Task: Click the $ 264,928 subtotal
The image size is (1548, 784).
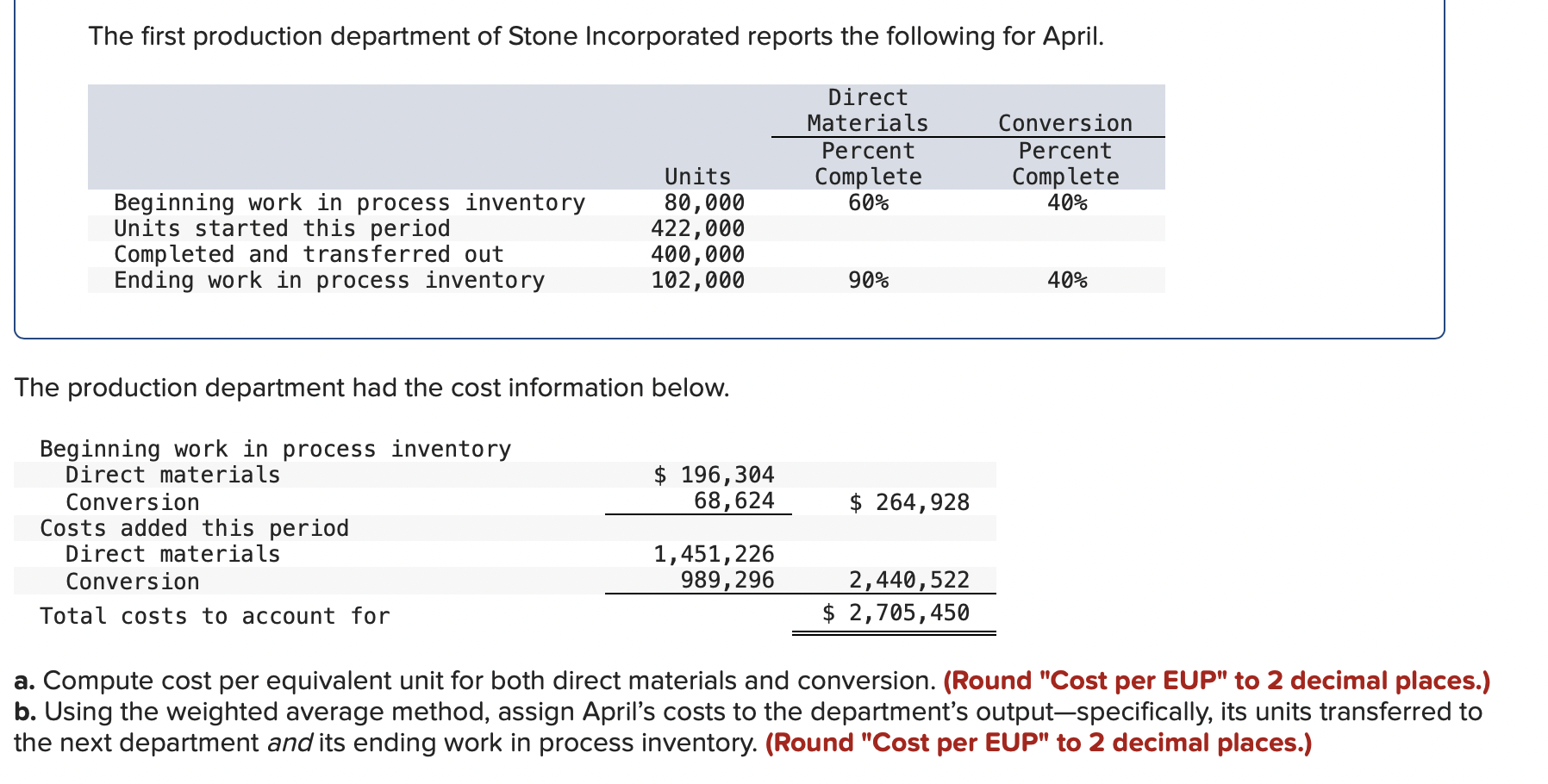Action: 909,502
